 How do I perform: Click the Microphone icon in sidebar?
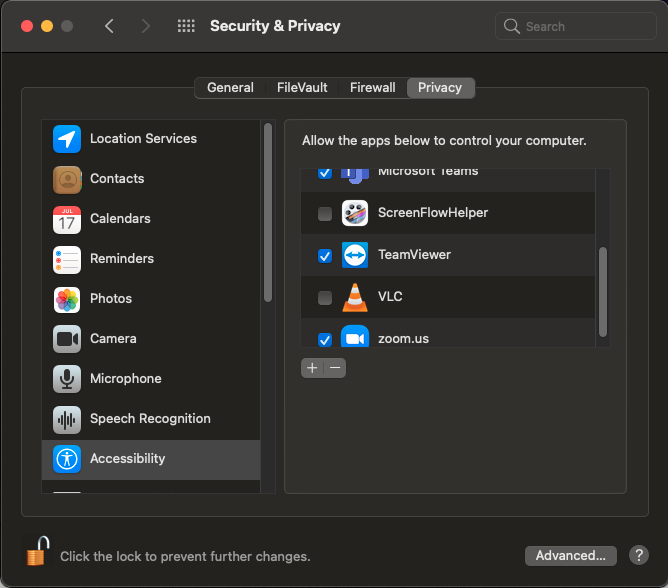pyautogui.click(x=67, y=379)
